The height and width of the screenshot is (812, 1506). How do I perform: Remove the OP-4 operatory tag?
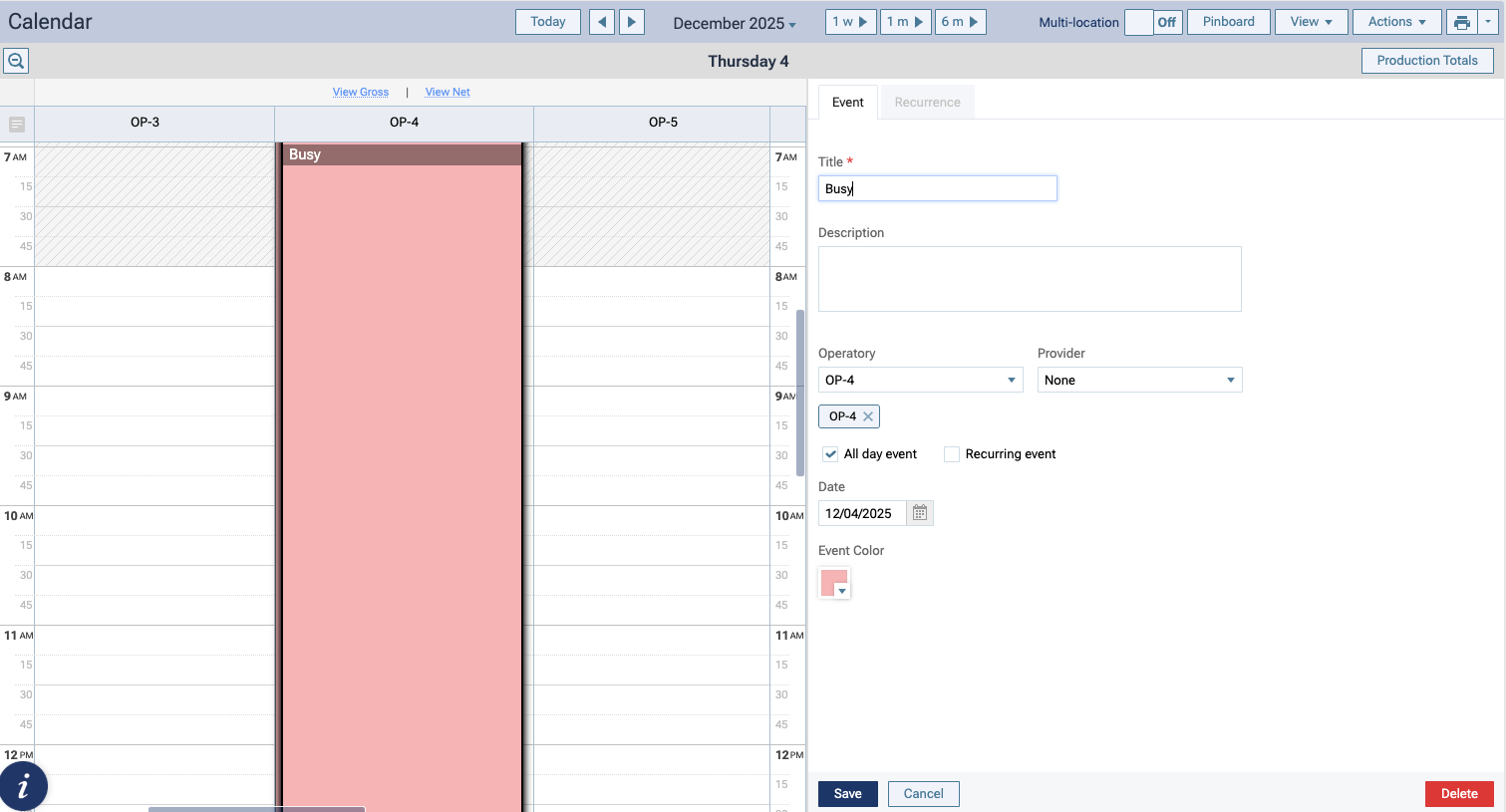868,416
